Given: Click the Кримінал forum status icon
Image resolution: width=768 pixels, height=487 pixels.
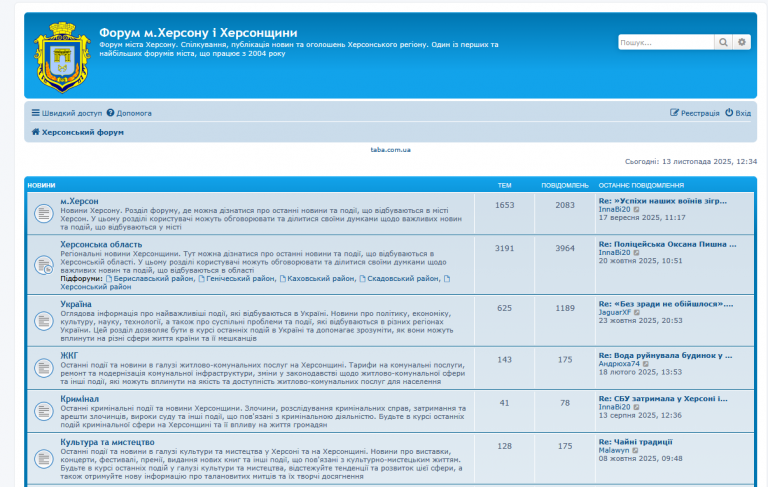Looking at the screenshot, I should (44, 411).
